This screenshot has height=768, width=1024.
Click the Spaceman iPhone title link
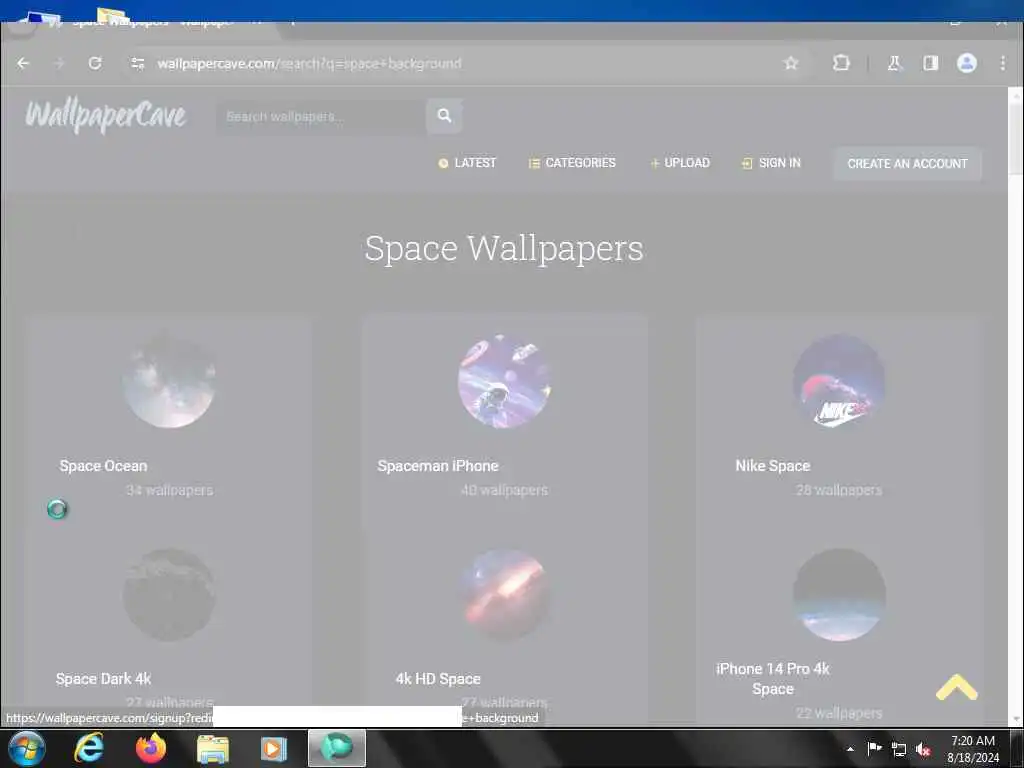438,466
